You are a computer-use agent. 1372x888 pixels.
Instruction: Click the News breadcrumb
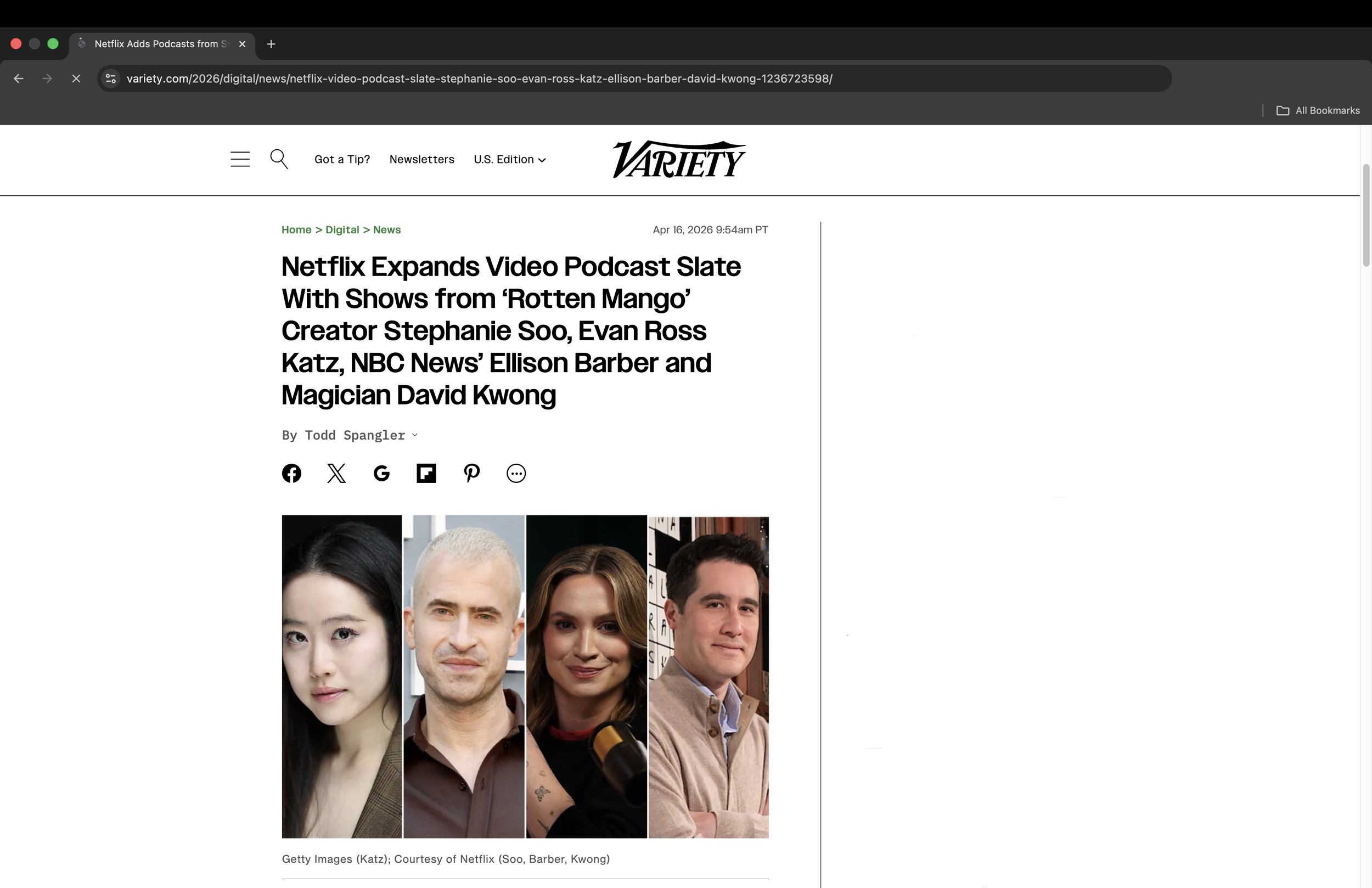point(387,230)
